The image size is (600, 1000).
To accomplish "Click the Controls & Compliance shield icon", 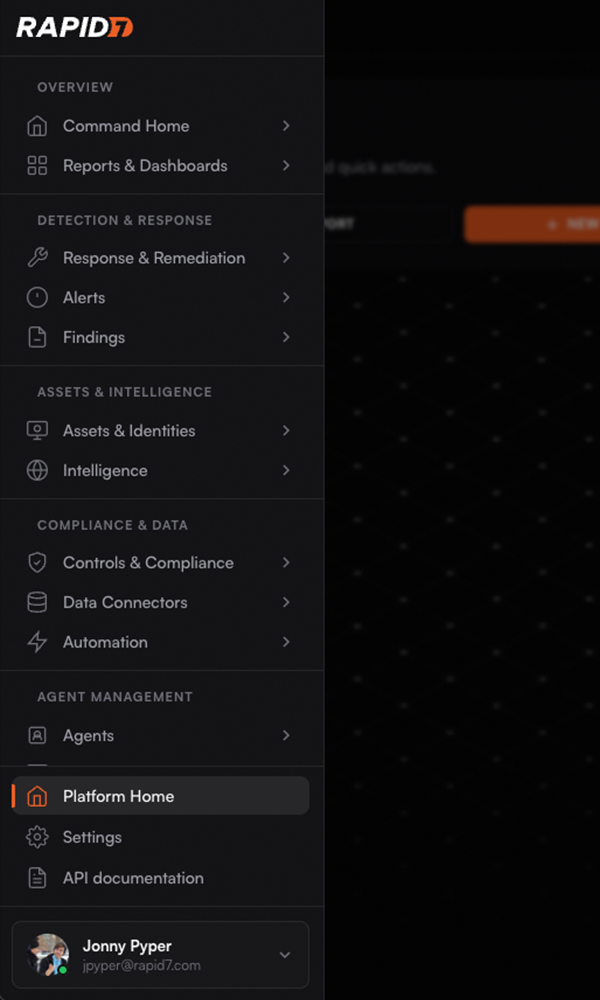I will tap(37, 563).
